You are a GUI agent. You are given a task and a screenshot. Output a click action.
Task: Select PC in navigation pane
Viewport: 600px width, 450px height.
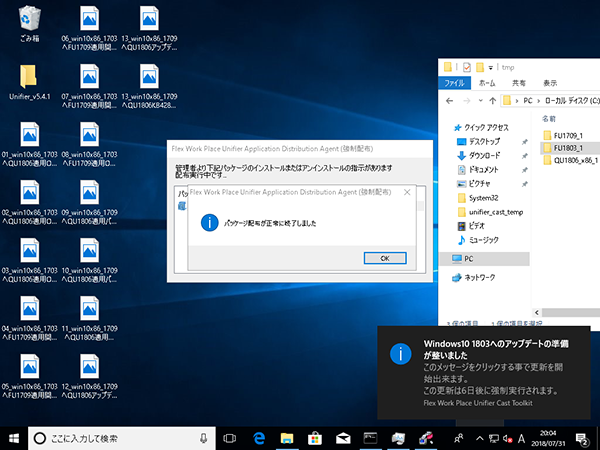[484, 259]
